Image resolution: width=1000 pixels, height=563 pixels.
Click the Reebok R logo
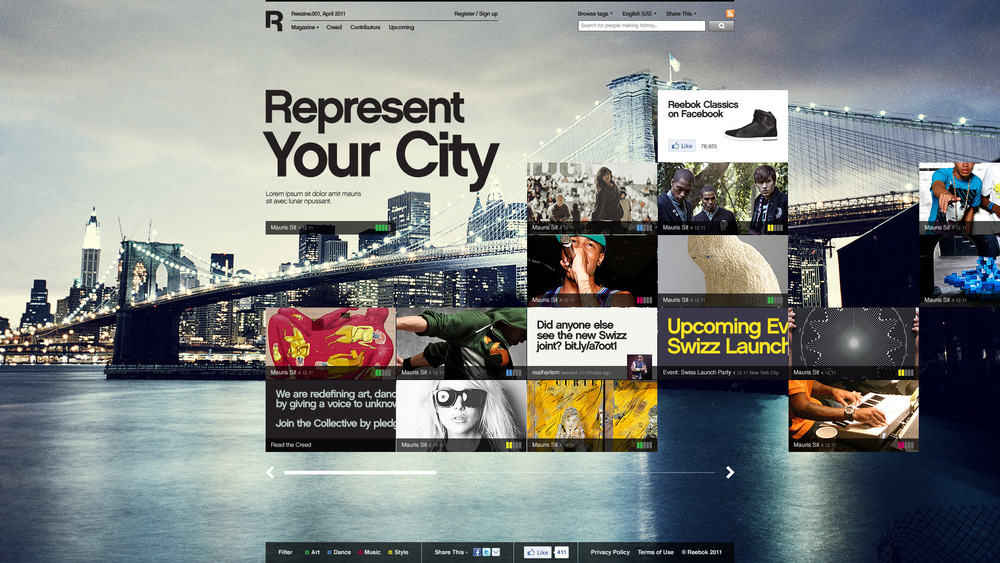(x=274, y=20)
